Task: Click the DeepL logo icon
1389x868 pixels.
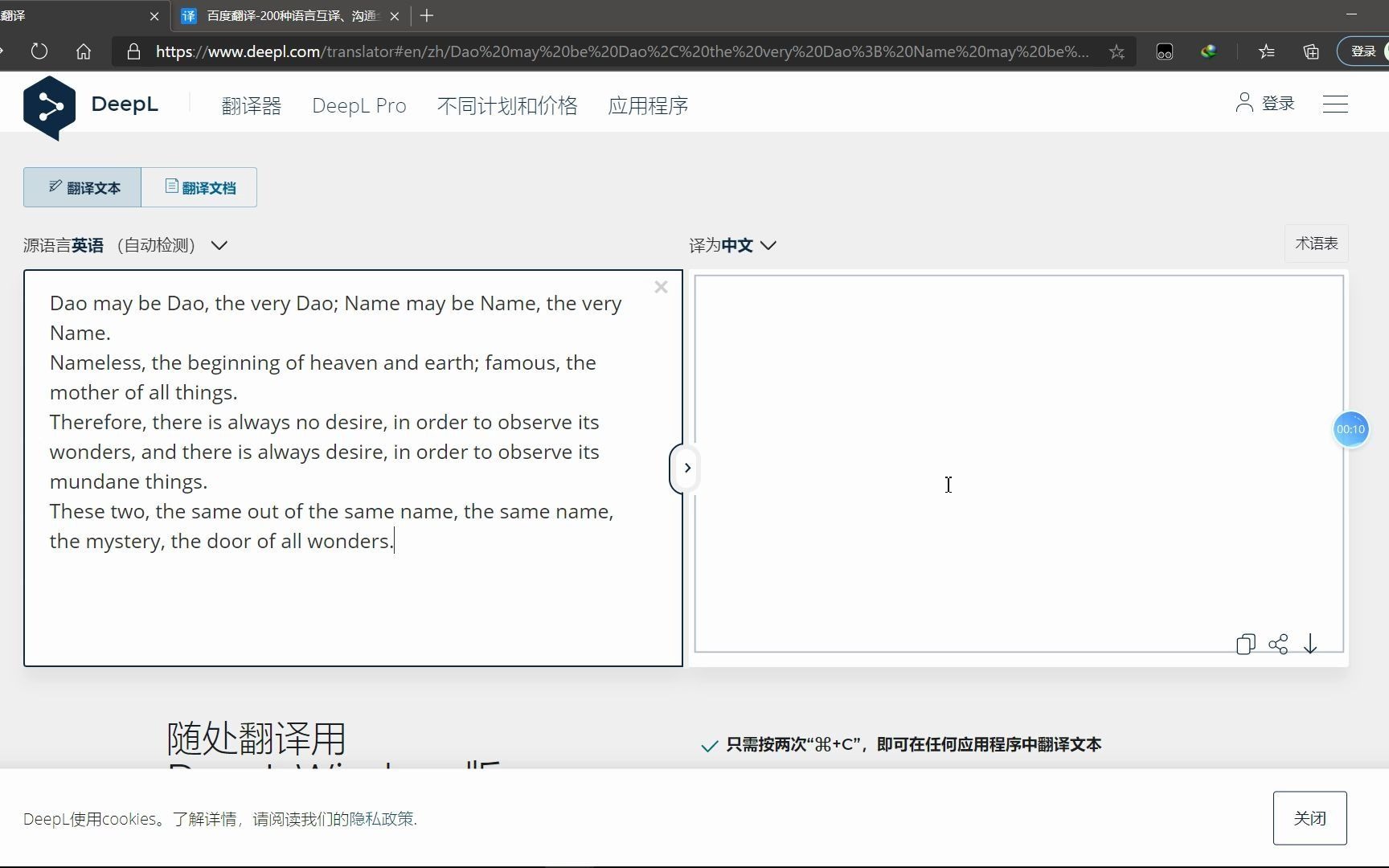Action: click(x=49, y=108)
